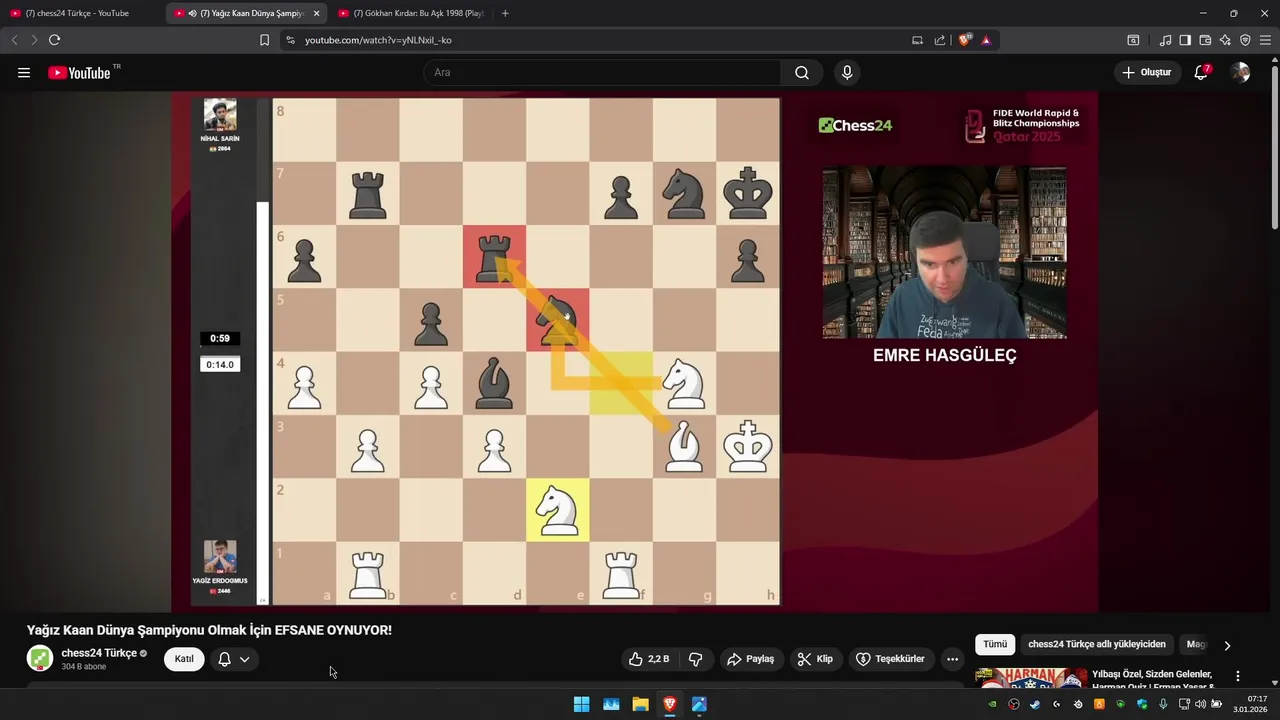Switch to the chess24 Türkçe YouTube tab
1280x720 pixels.
[x=78, y=13]
